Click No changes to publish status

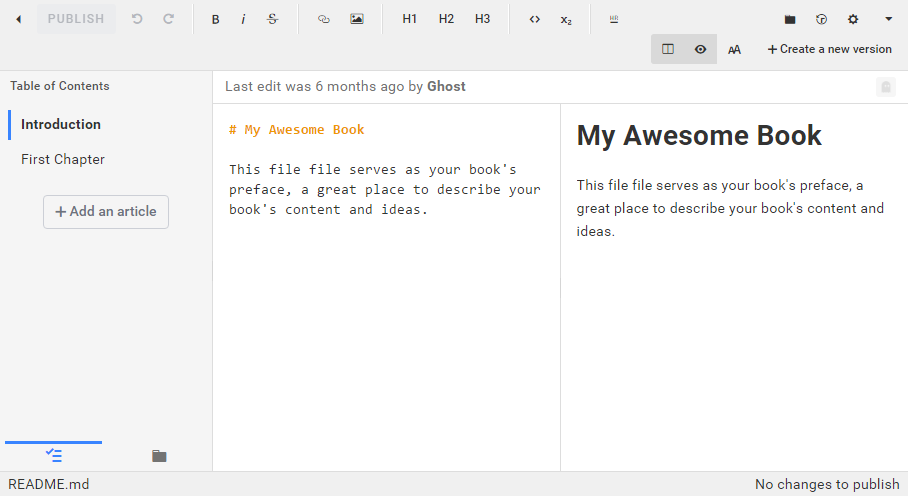point(827,484)
